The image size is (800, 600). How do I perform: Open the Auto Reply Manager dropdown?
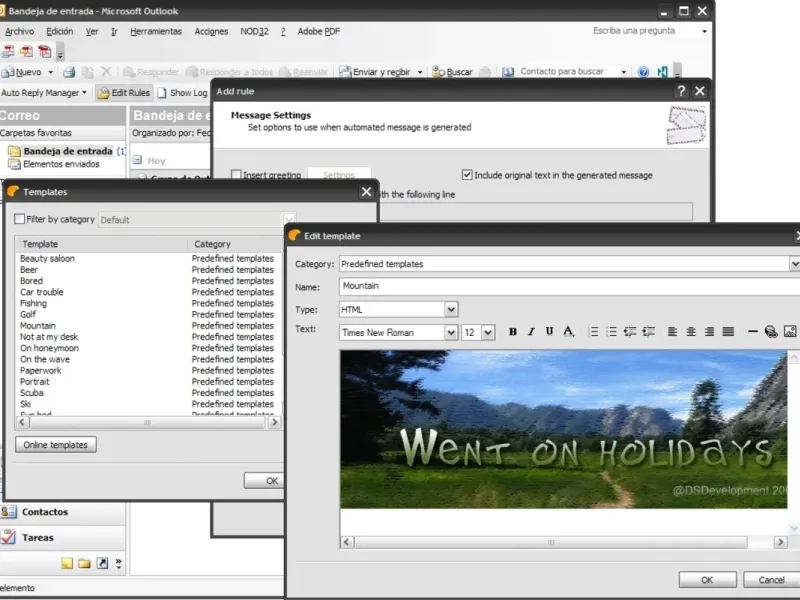(44, 93)
